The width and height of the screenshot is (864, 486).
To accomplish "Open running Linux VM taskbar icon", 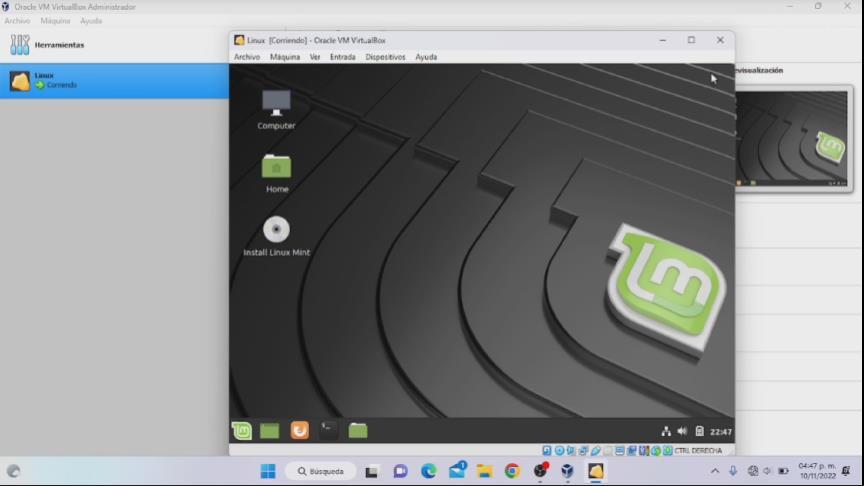I will click(596, 471).
